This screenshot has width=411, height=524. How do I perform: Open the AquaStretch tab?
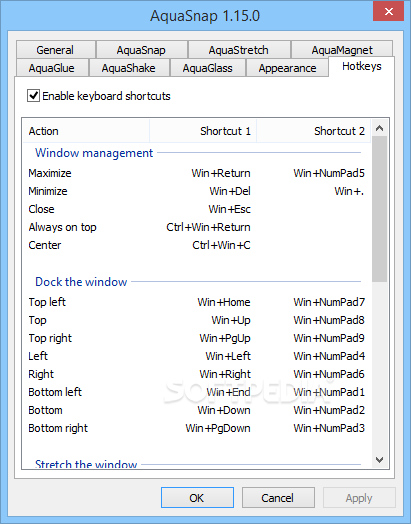click(239, 50)
